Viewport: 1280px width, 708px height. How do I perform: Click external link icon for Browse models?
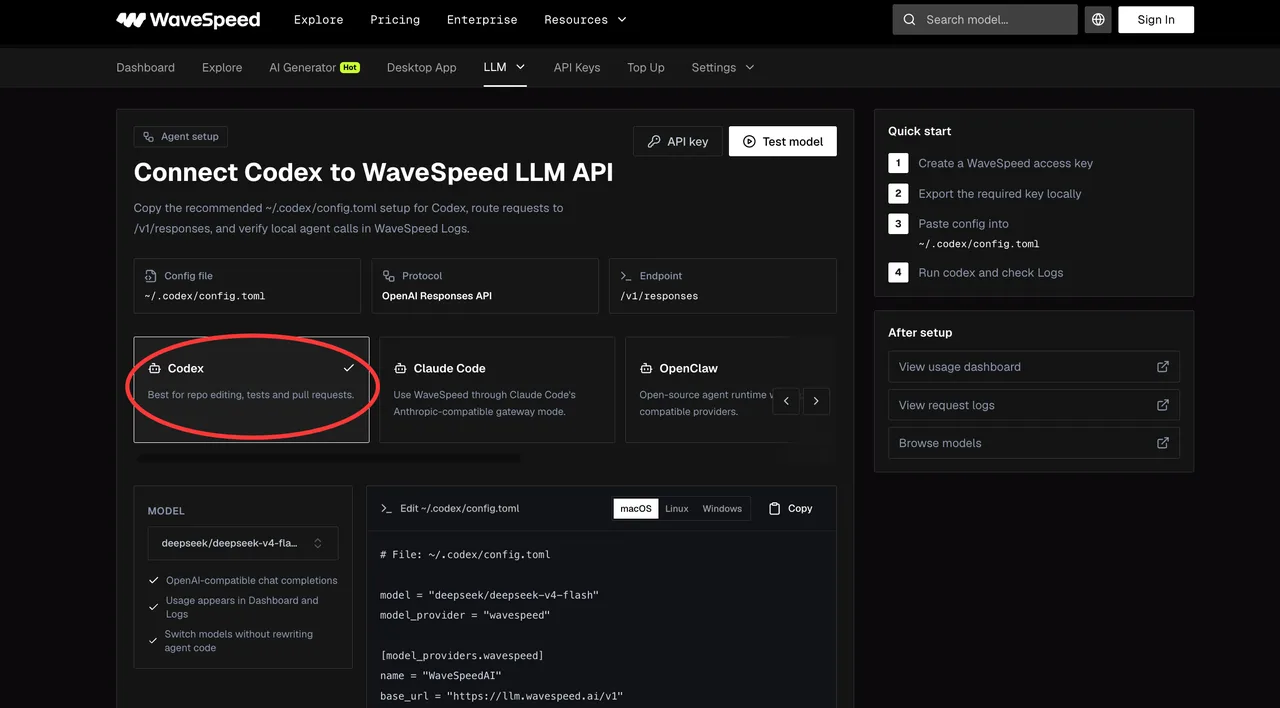tap(1163, 443)
